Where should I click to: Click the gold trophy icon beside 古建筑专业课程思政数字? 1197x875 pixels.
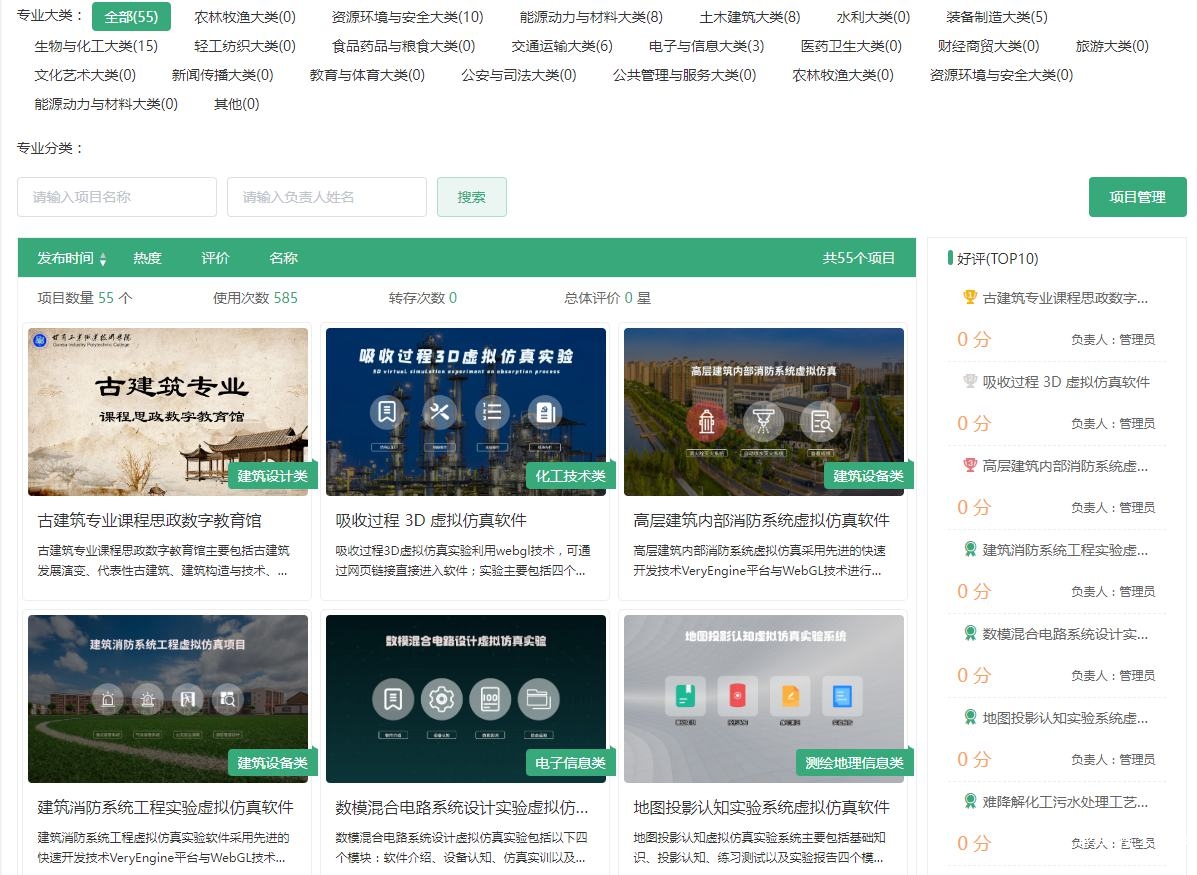[x=969, y=297]
